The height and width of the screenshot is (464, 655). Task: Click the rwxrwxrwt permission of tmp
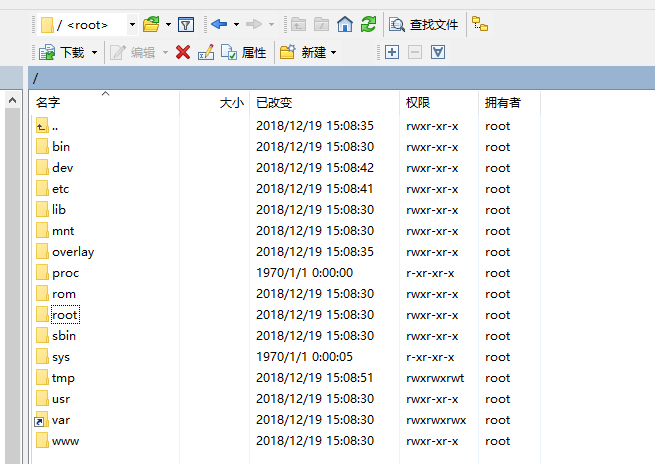435,378
